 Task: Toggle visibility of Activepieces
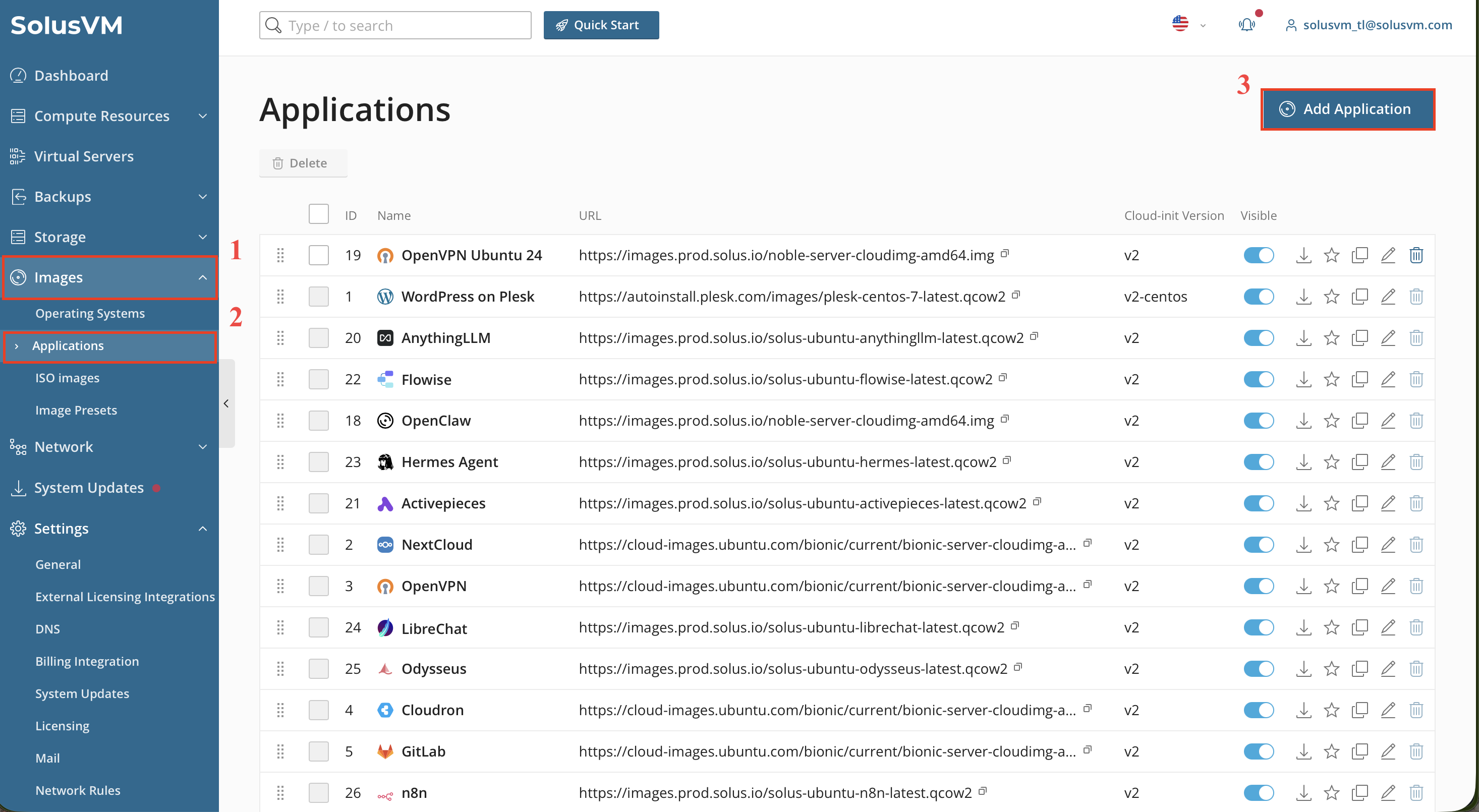coord(1259,503)
